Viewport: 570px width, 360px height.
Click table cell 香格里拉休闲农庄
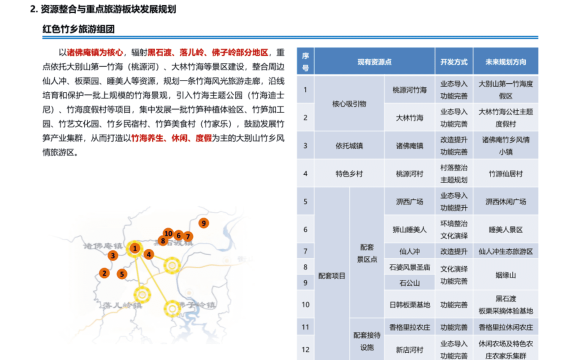pyautogui.click(x=506, y=327)
